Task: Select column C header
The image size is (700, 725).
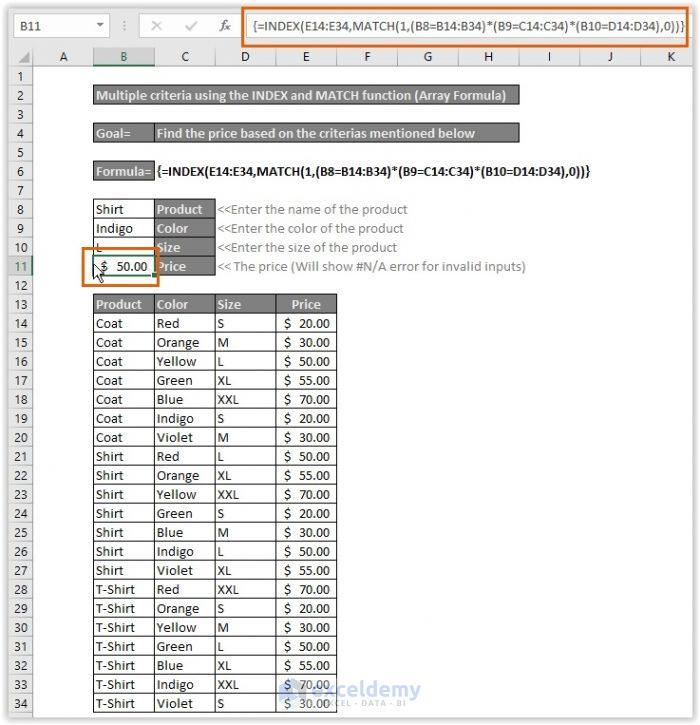Action: tap(185, 57)
